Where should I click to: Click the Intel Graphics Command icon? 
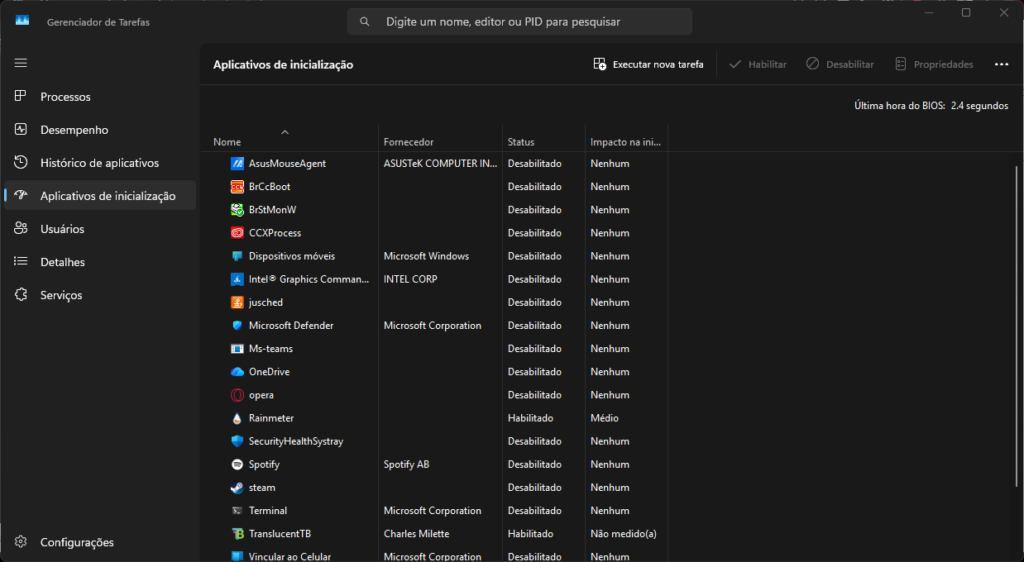[x=237, y=279]
